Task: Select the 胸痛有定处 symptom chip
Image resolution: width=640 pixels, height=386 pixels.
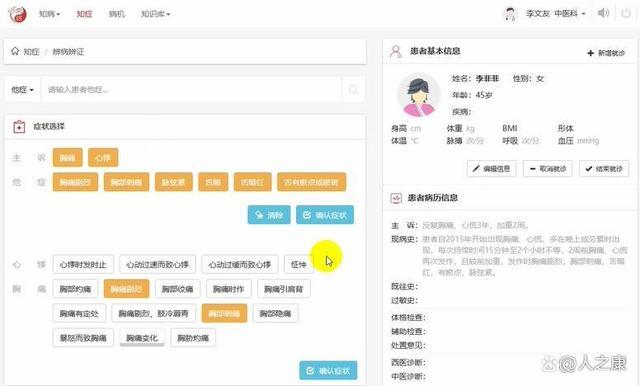Action: pos(79,313)
